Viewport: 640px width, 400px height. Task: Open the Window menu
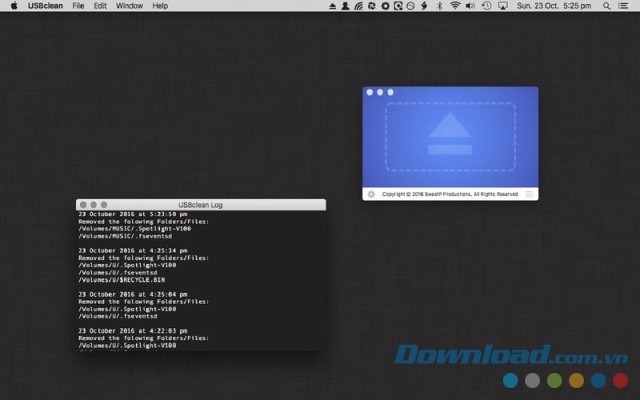click(x=129, y=6)
